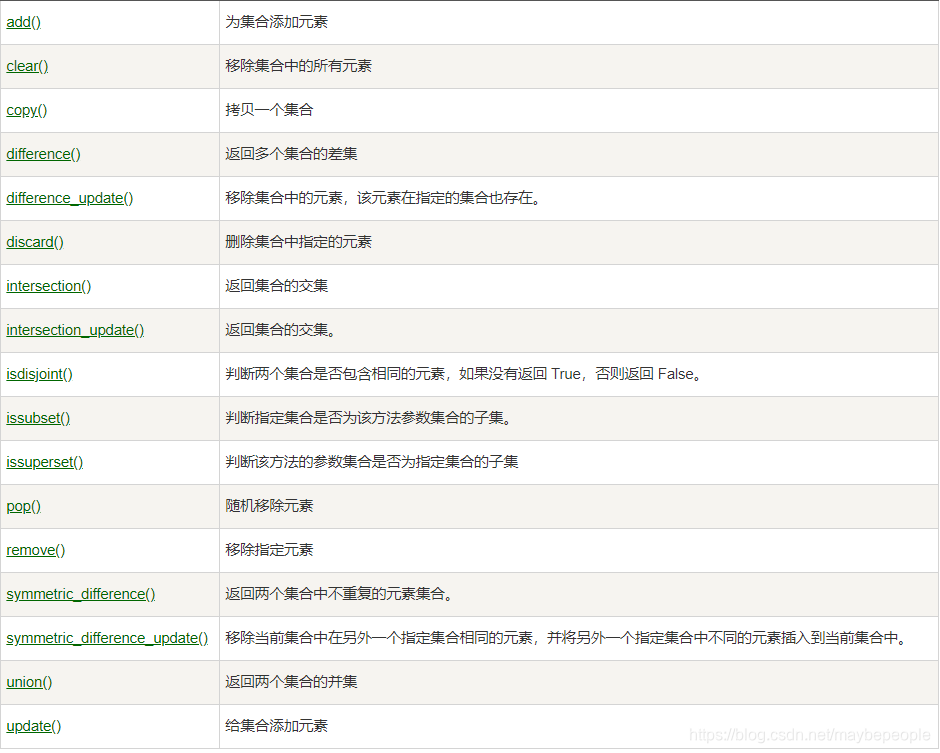Select the text '返回两个集合中不重复的元素集合。'
940x753 pixels.
(339, 594)
